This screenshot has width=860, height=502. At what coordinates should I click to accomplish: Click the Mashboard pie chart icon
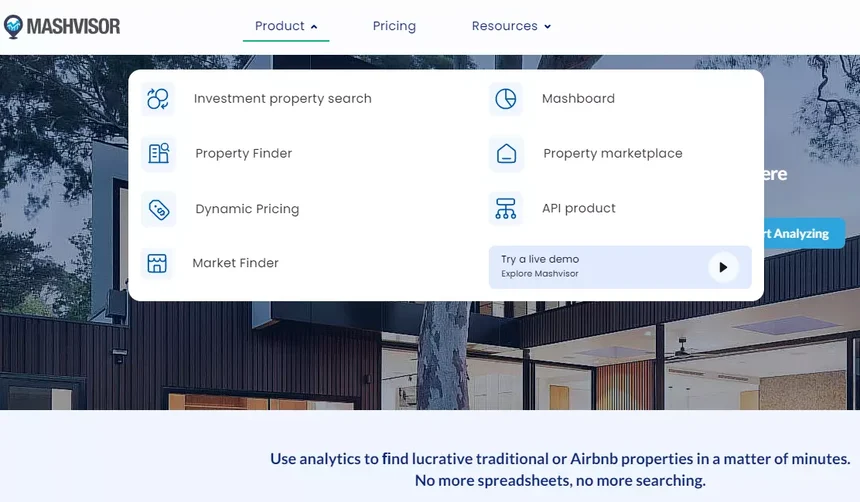[506, 99]
